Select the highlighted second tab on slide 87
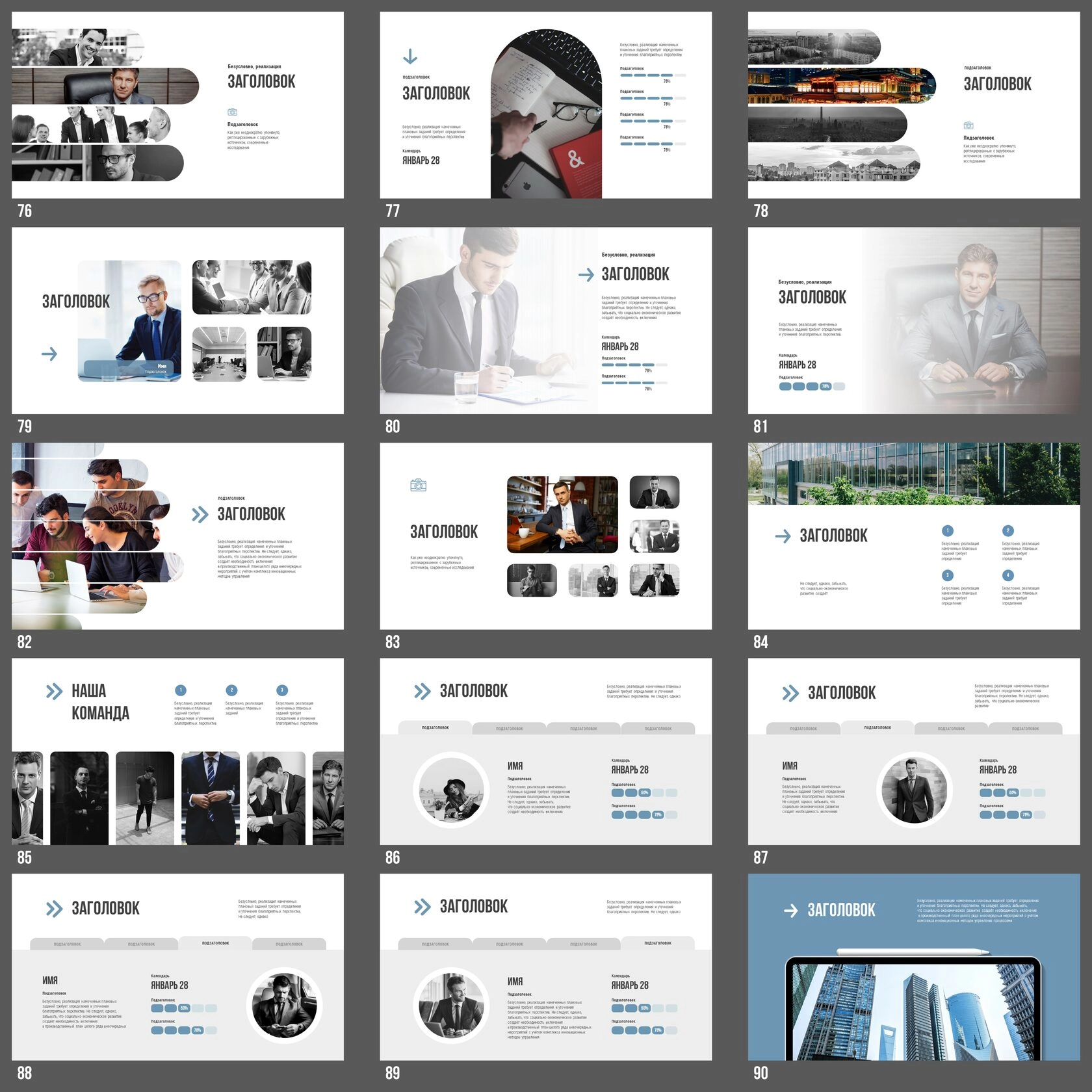1092x1092 pixels. tap(877, 727)
